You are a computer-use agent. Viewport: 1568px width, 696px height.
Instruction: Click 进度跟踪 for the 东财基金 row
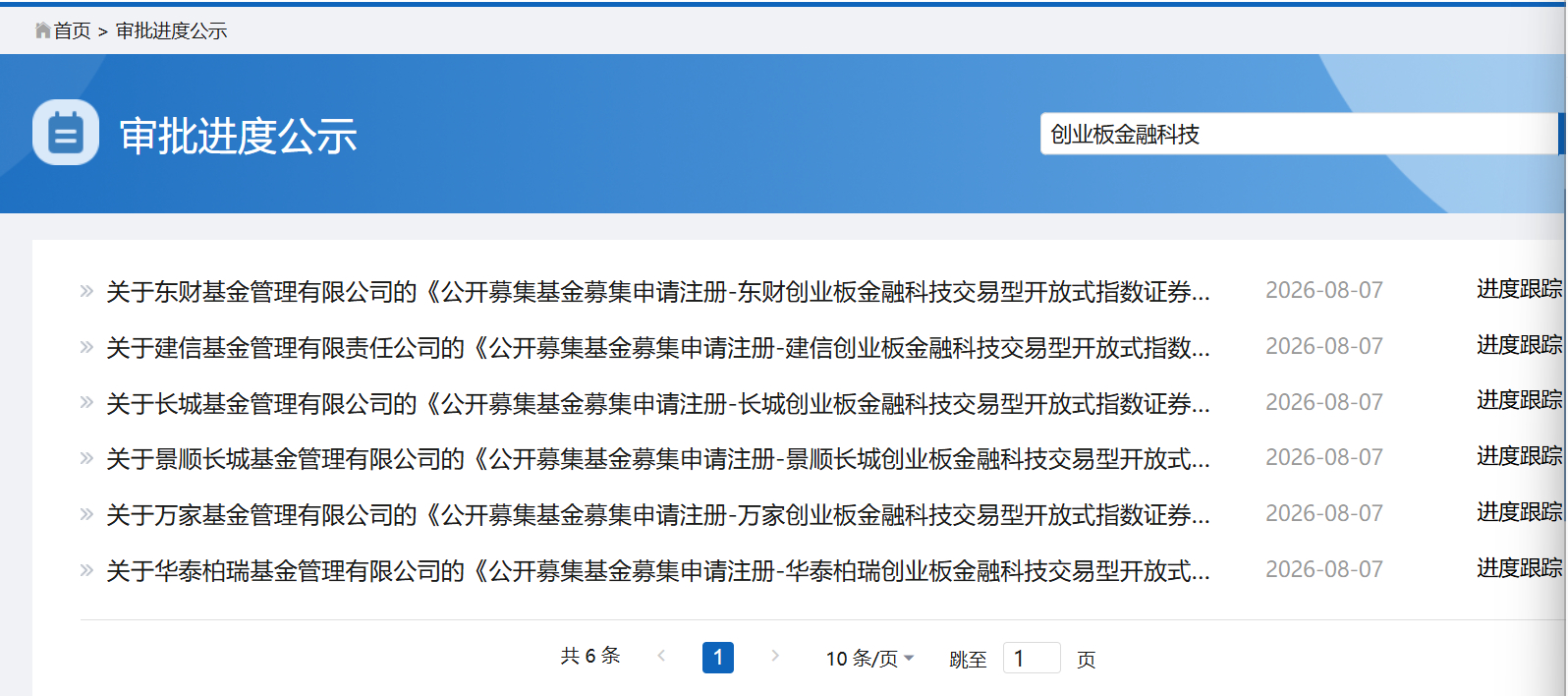[1519, 289]
